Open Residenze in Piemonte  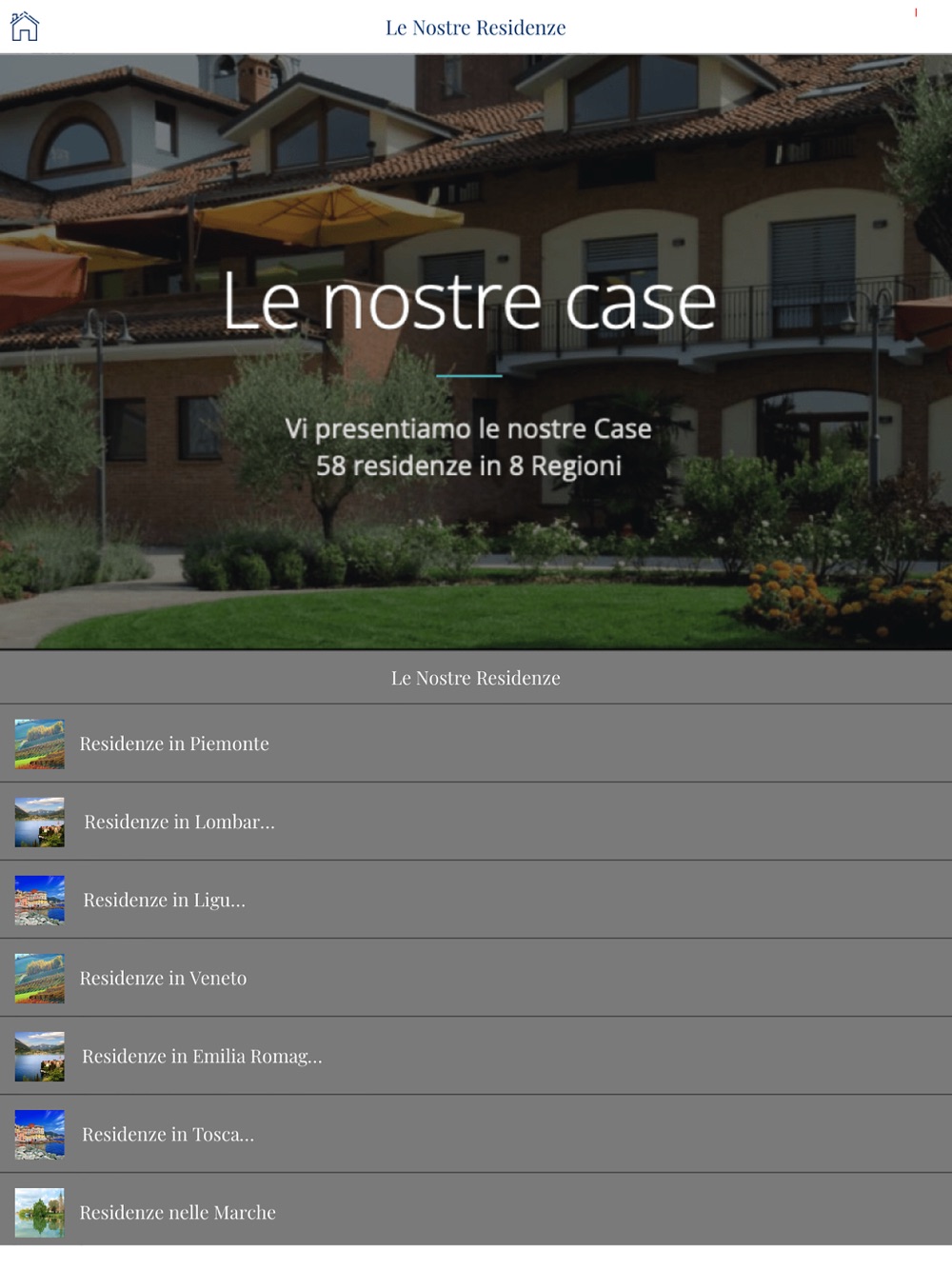click(x=476, y=744)
